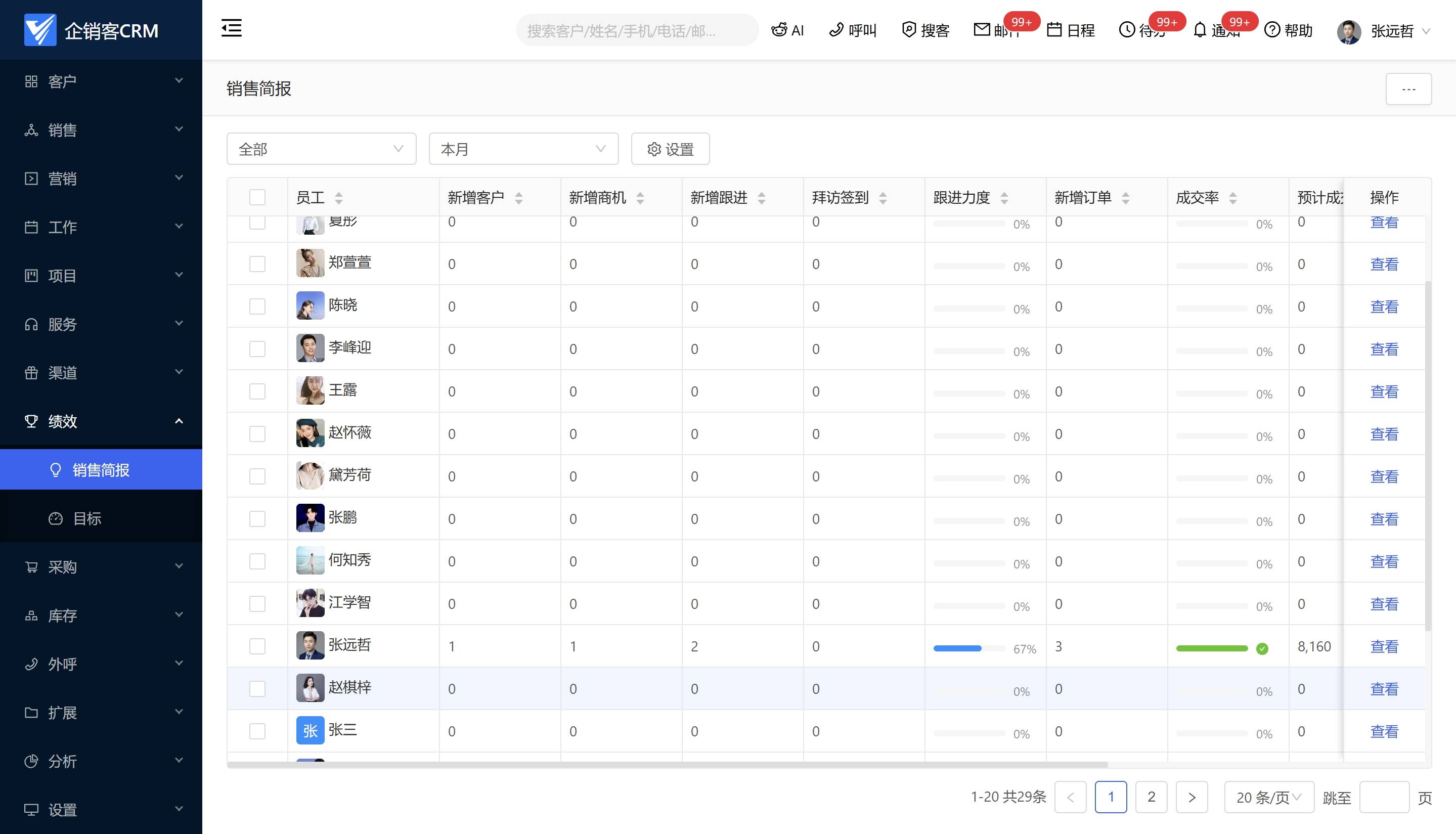1456x834 pixels.
Task: Check the select-all header checkbox
Action: tap(257, 198)
